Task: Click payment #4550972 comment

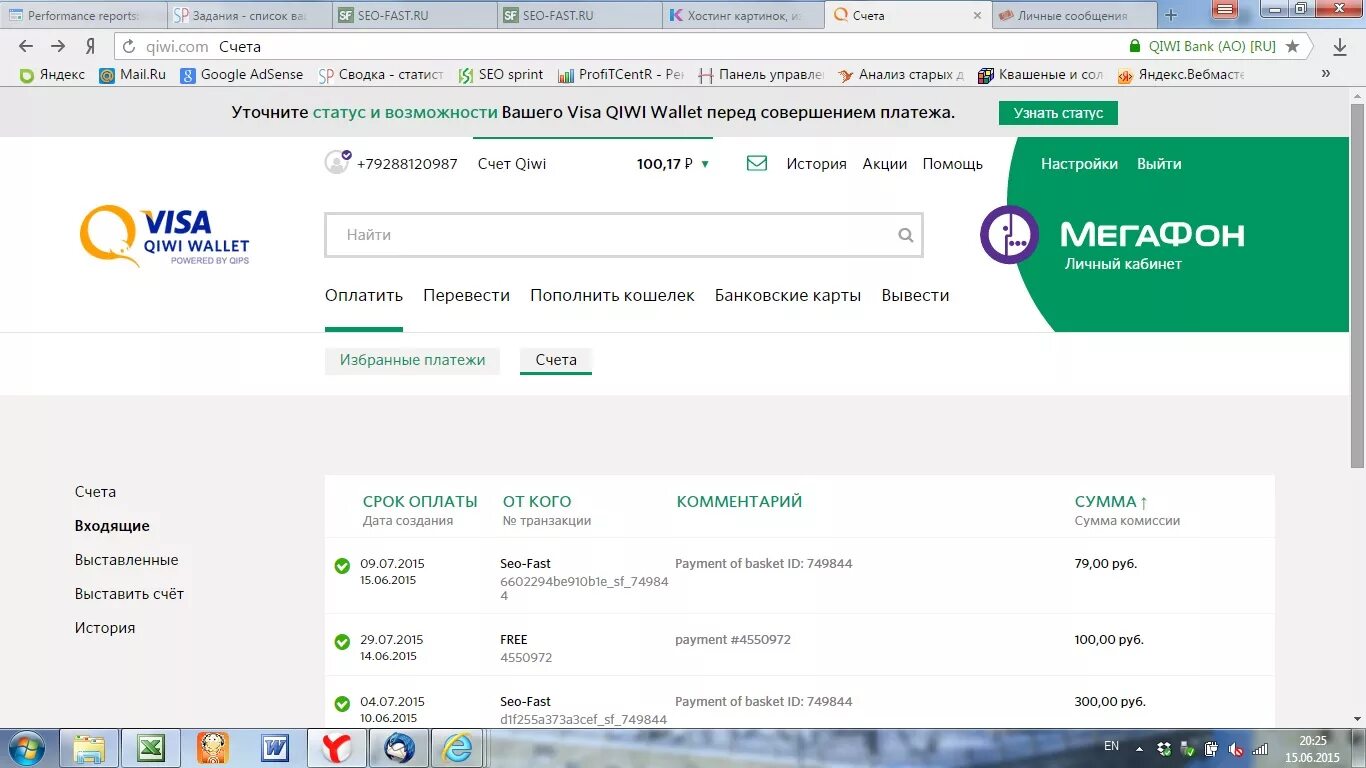Action: pos(733,639)
